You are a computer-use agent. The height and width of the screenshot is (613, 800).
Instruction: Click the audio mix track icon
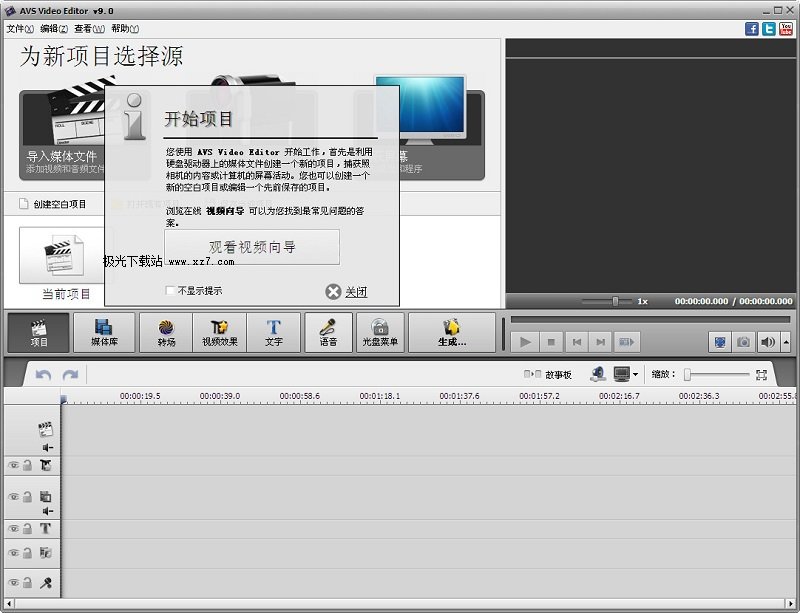[45, 552]
